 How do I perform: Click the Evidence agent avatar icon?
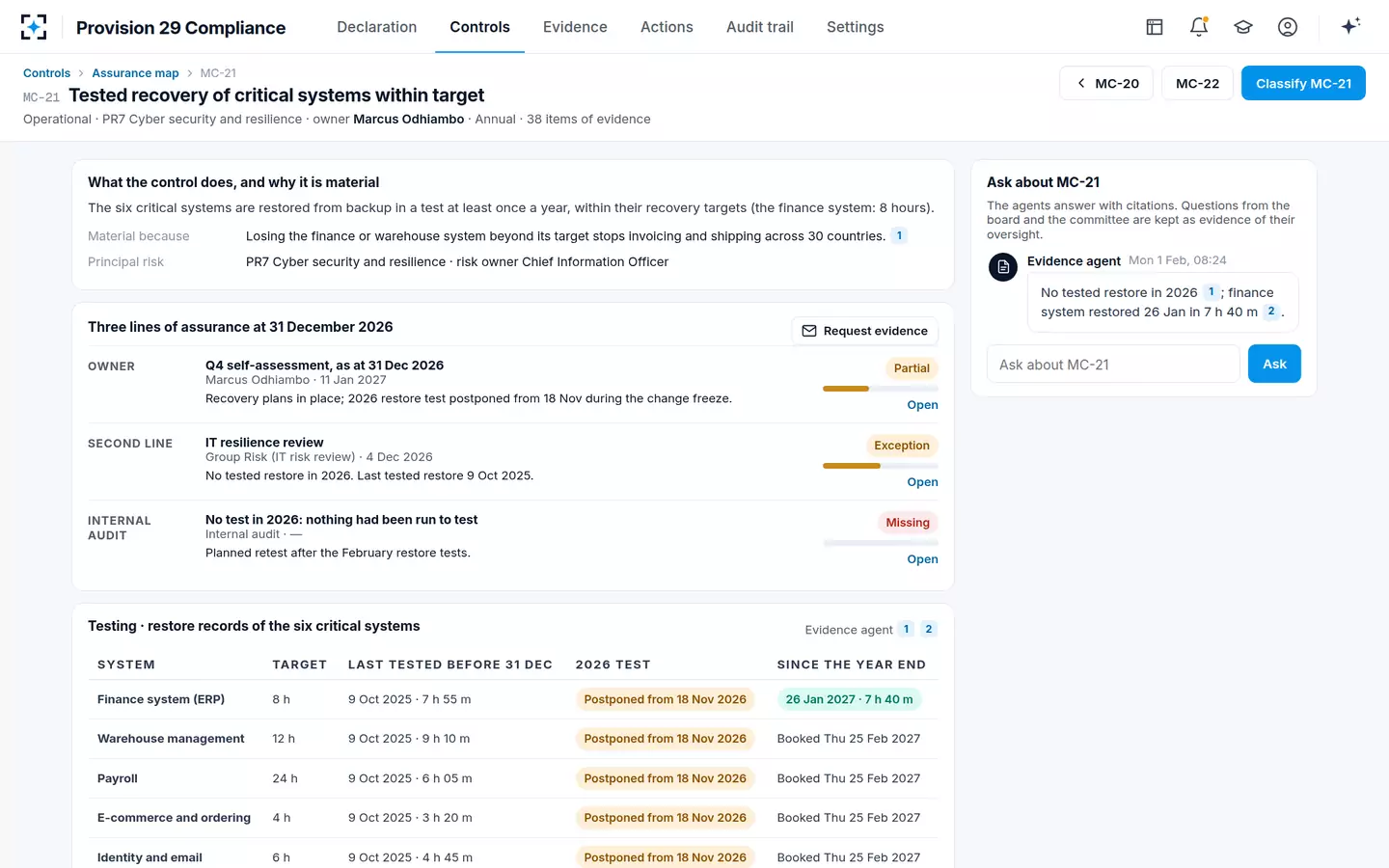pyautogui.click(x=1003, y=267)
